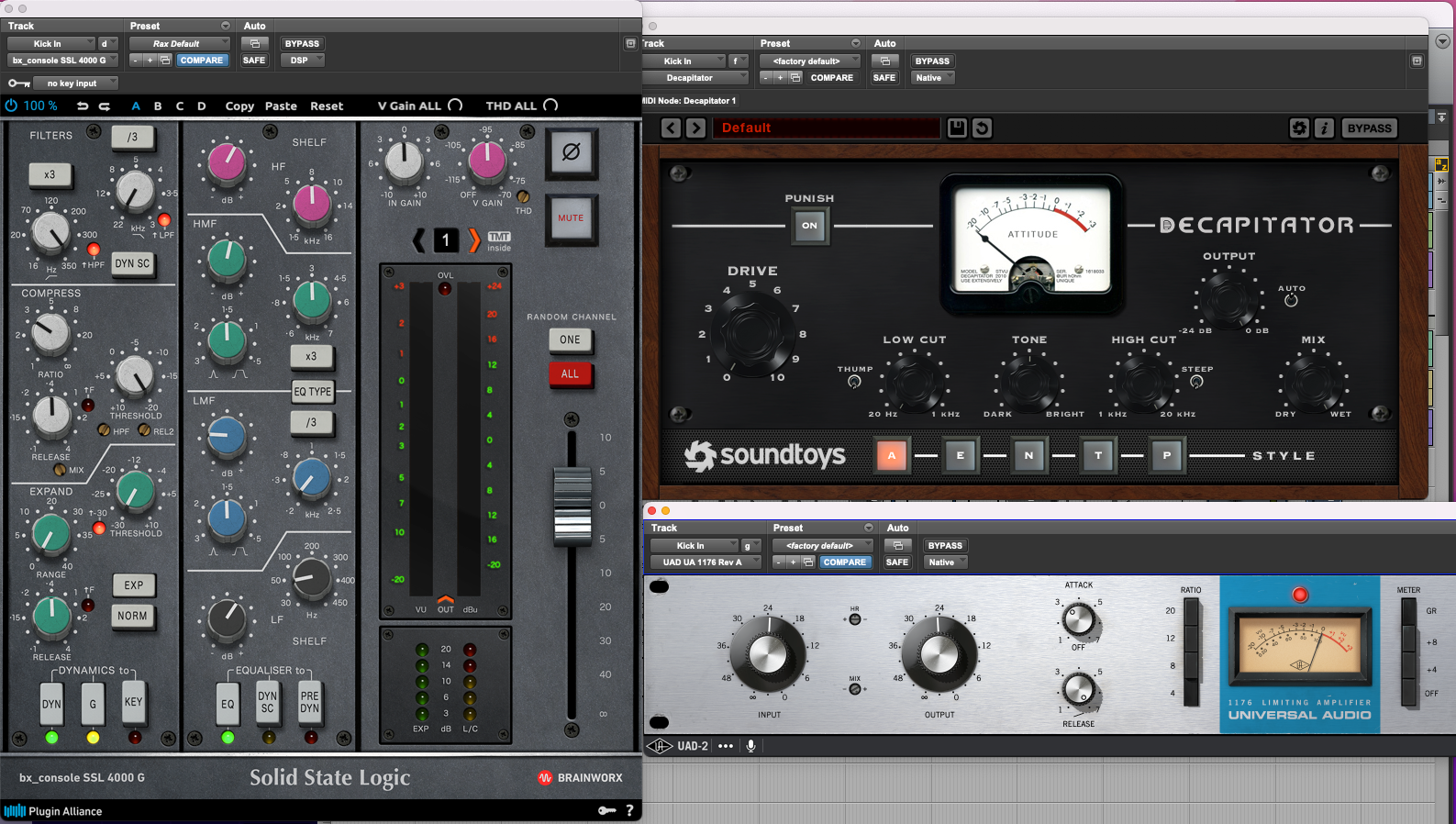Open the no key input dropdown

pos(75,84)
